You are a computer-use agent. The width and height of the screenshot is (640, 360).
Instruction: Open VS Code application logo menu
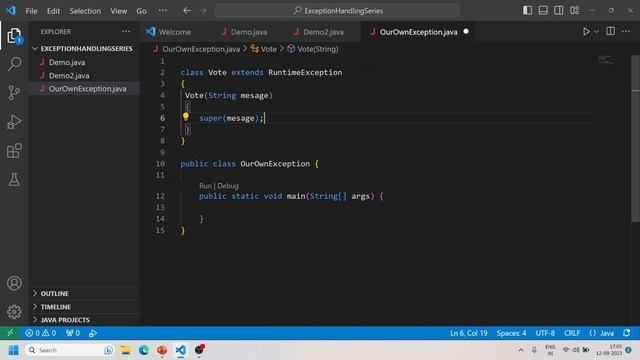click(x=11, y=11)
